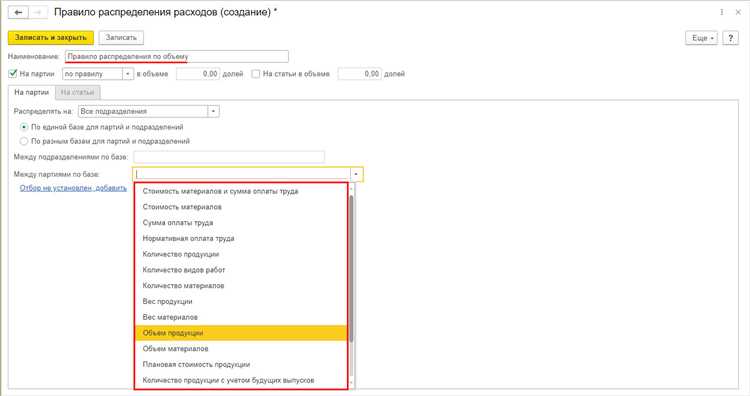The image size is (750, 396).
Task: Edit На статьи в объеме долей value
Action: (x=359, y=74)
